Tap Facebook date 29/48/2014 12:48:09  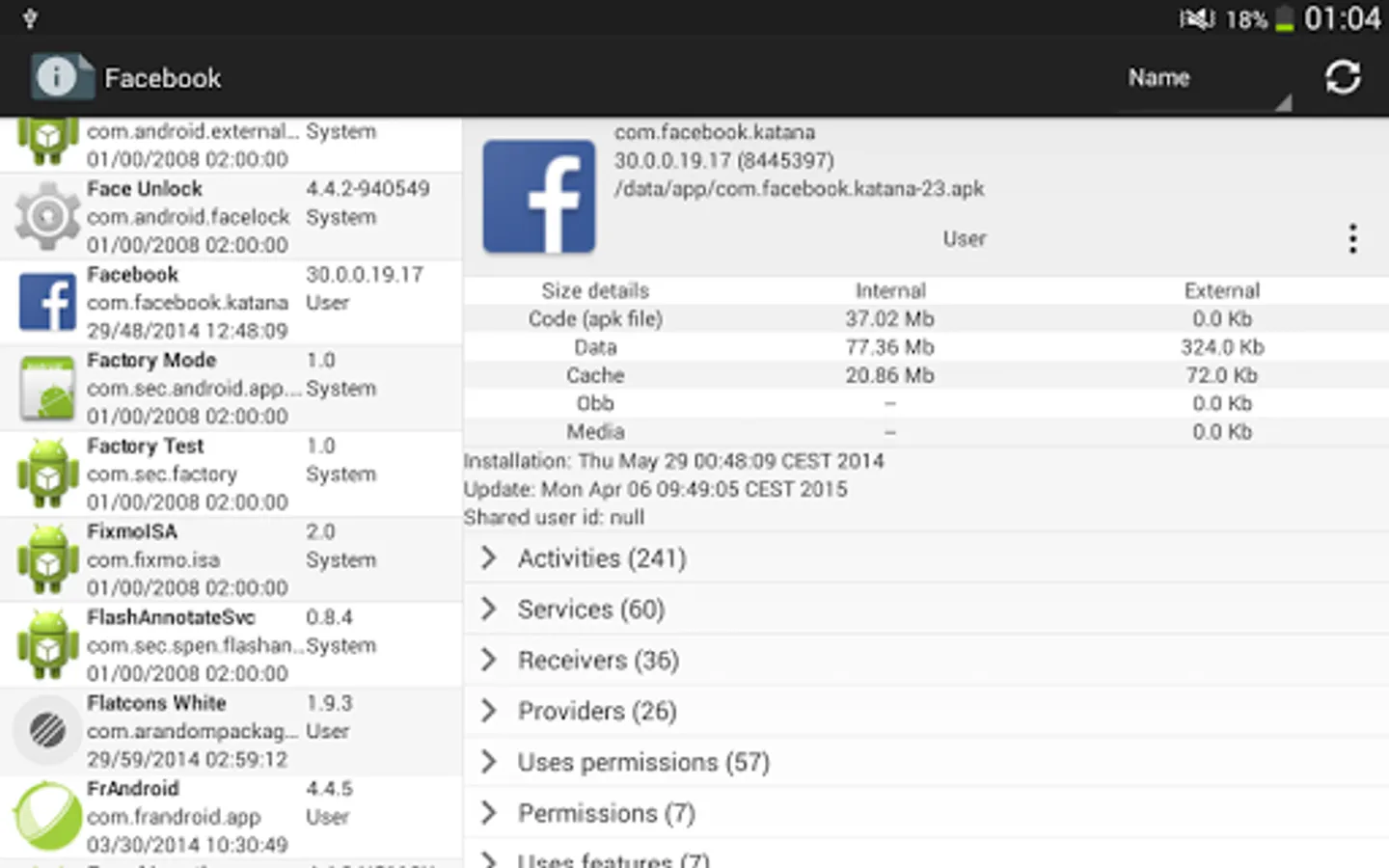pos(187,331)
